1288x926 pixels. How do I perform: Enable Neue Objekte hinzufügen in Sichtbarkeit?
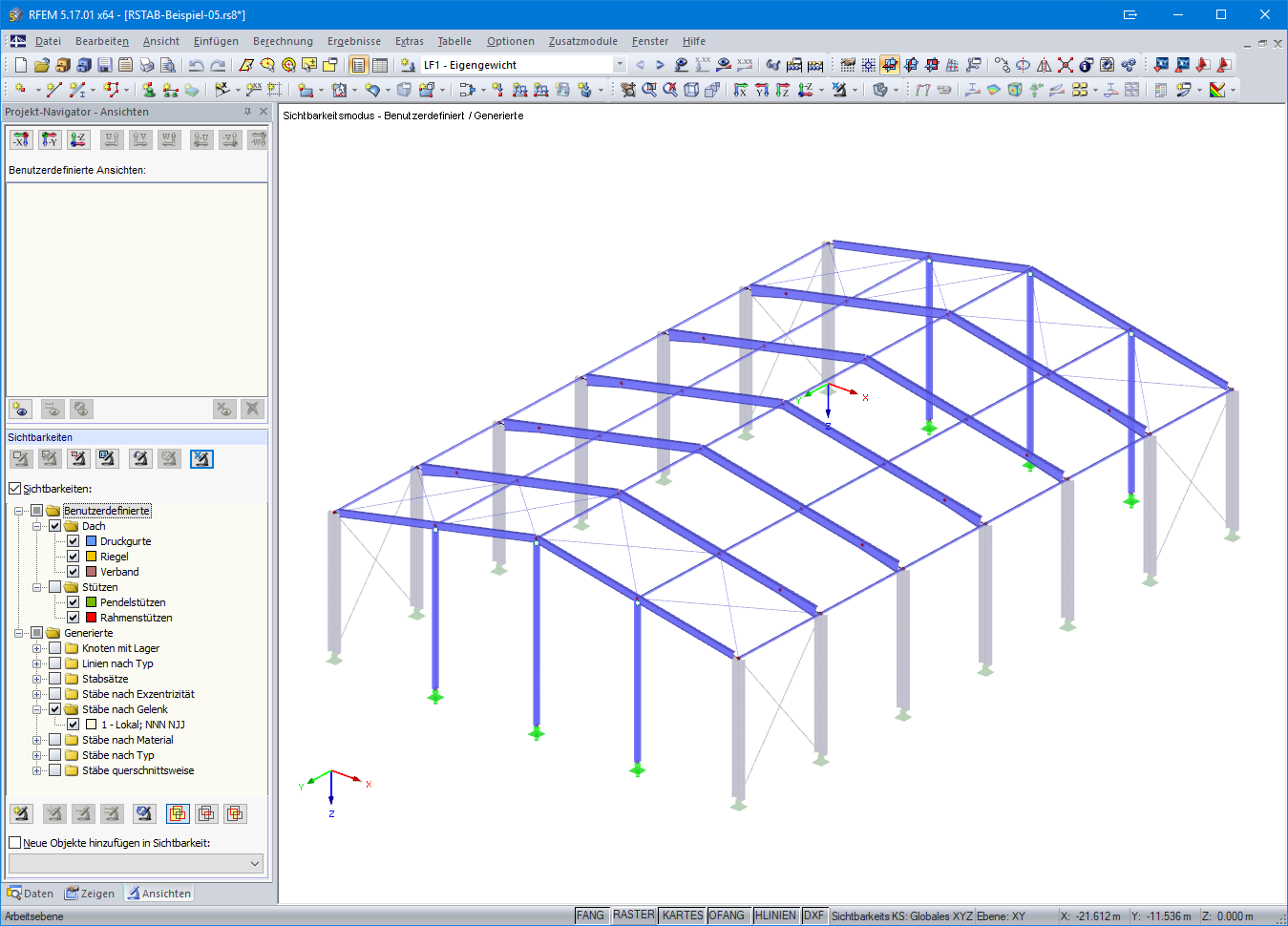[x=14, y=843]
